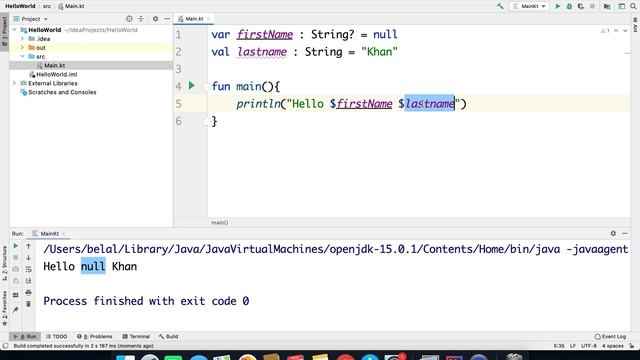The width and height of the screenshot is (640, 360).
Task: Start debugging with the bug icon
Action: pyautogui.click(x=569, y=6)
